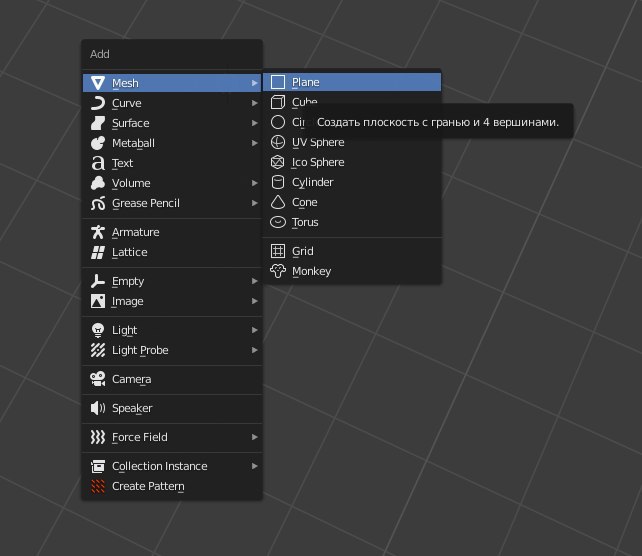Click the Metaball icon
The image size is (642, 556).
(x=98, y=143)
